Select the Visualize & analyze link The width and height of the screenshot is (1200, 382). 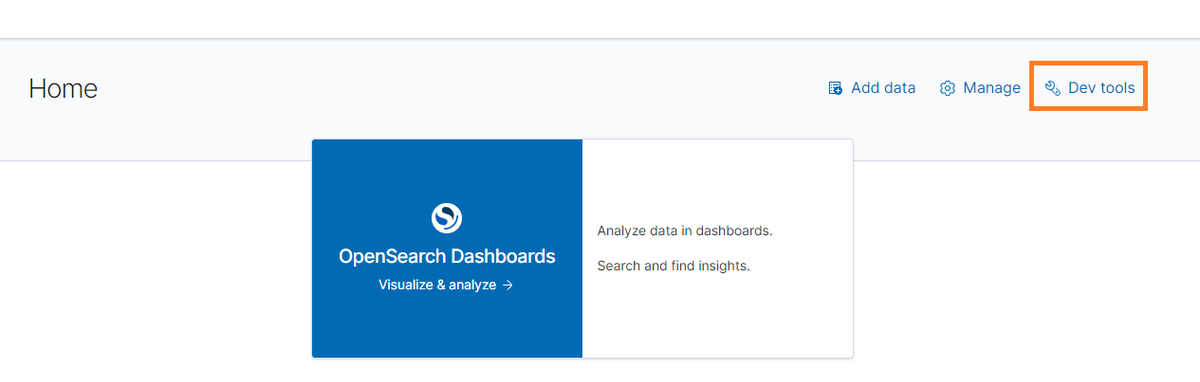click(x=446, y=285)
